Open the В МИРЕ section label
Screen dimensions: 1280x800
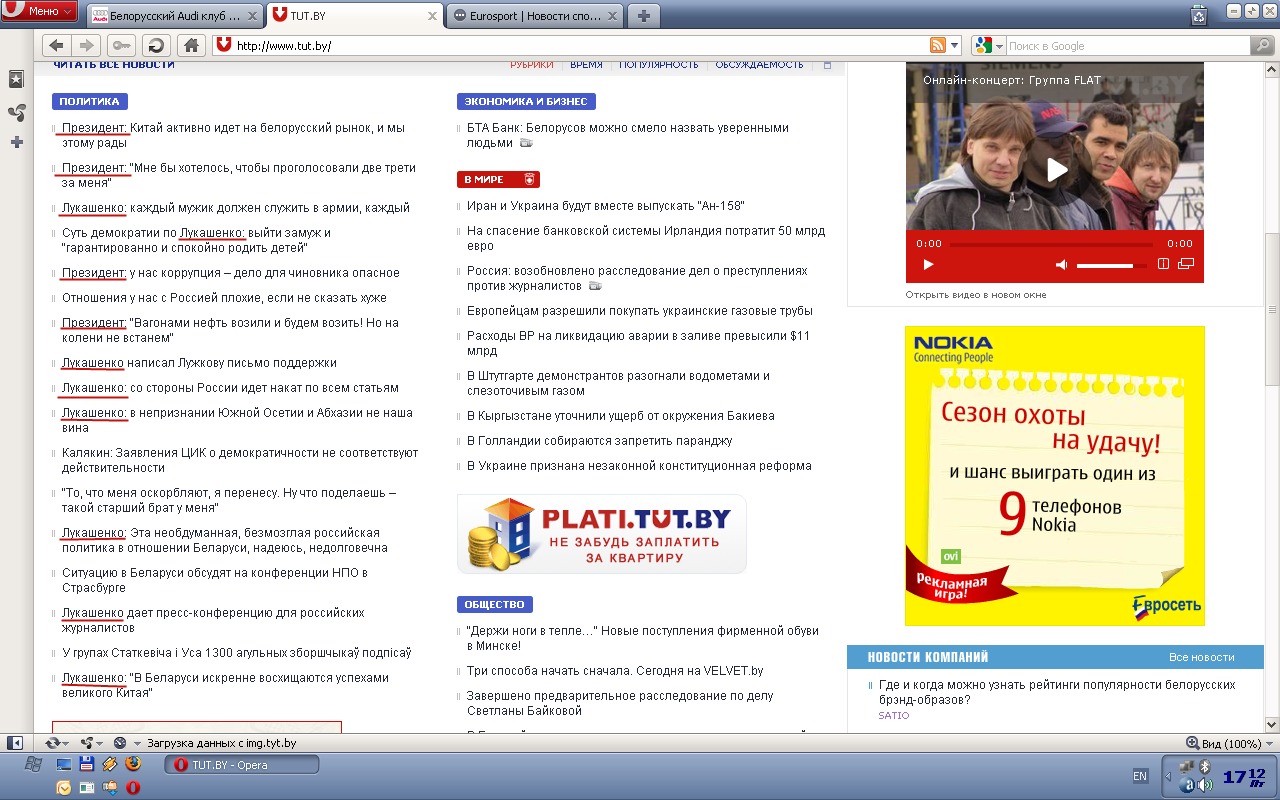click(x=498, y=179)
